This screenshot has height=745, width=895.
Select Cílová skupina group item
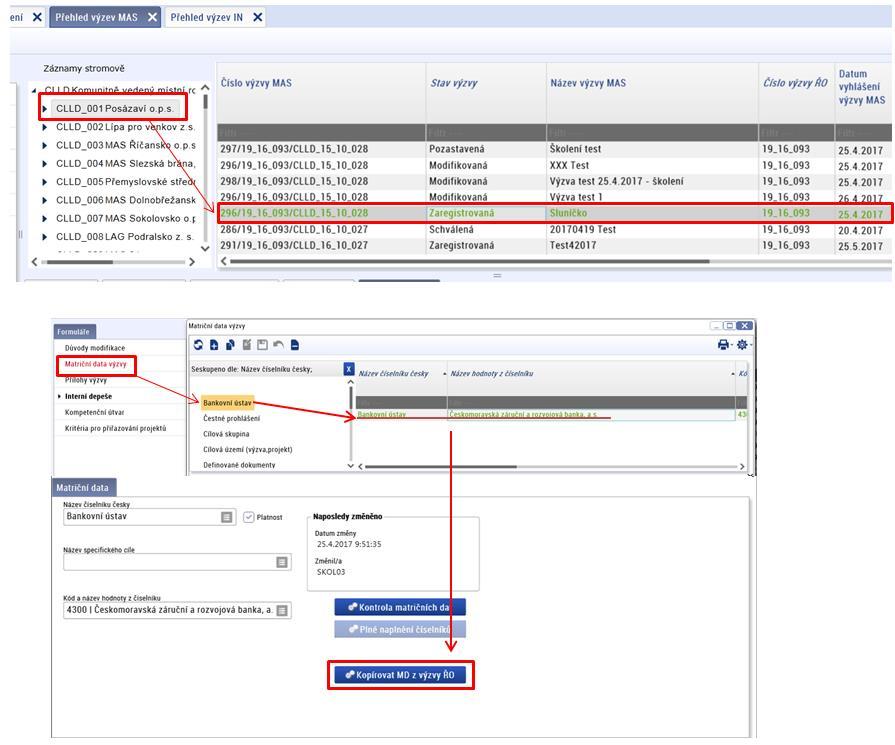tap(226, 434)
